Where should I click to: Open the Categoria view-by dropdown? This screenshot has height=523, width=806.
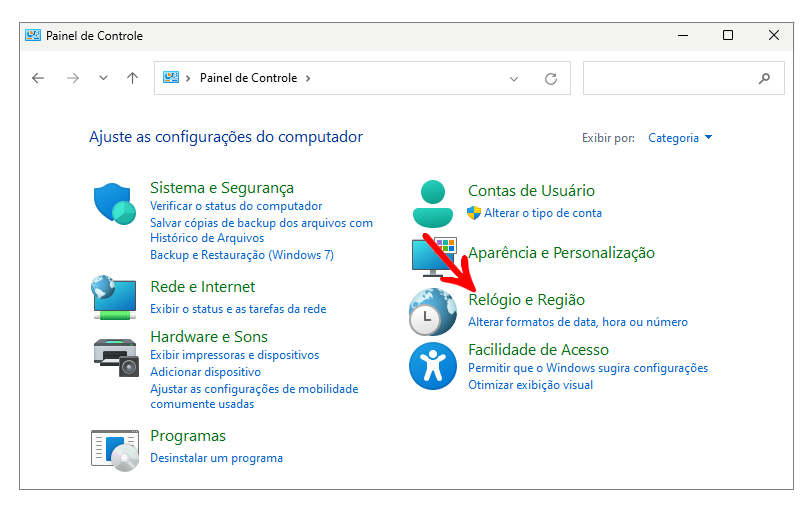[x=680, y=138]
